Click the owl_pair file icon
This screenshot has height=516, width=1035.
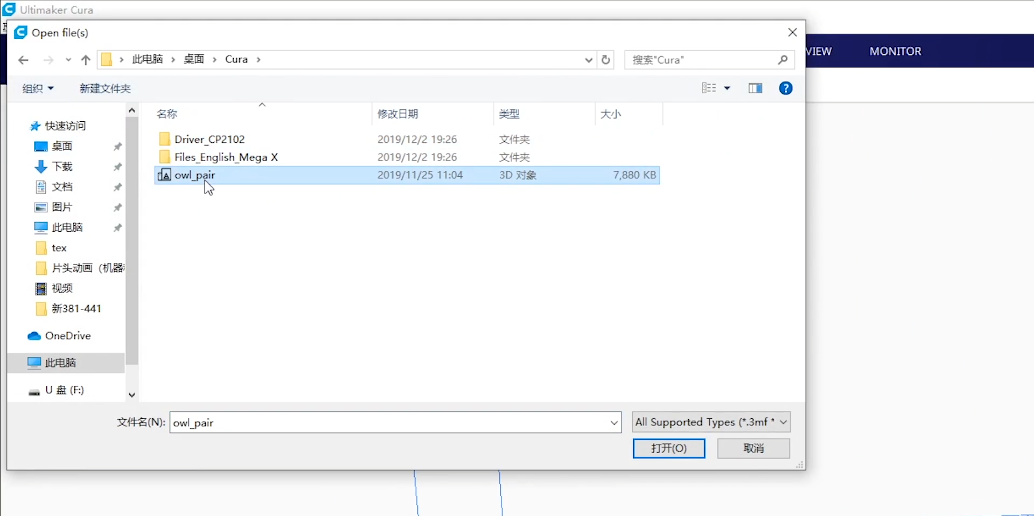click(164, 176)
